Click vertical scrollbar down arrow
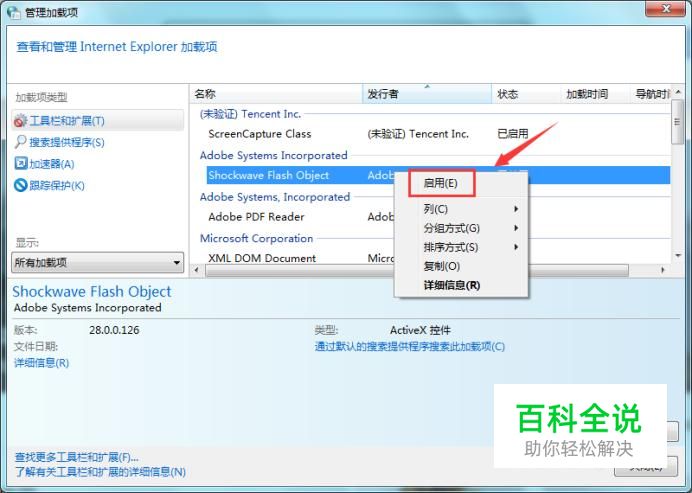This screenshot has width=692, height=493. tap(678, 256)
